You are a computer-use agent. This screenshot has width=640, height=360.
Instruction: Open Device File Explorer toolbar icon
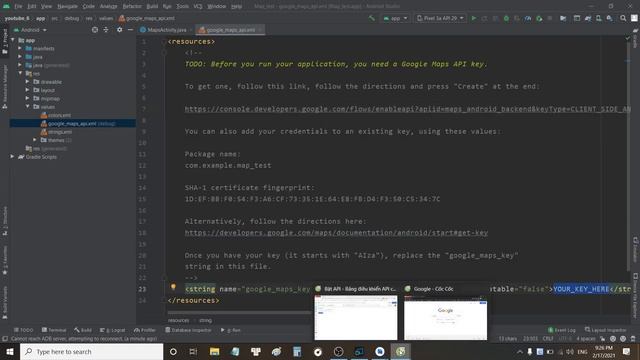pyautogui.click(x=563, y=18)
